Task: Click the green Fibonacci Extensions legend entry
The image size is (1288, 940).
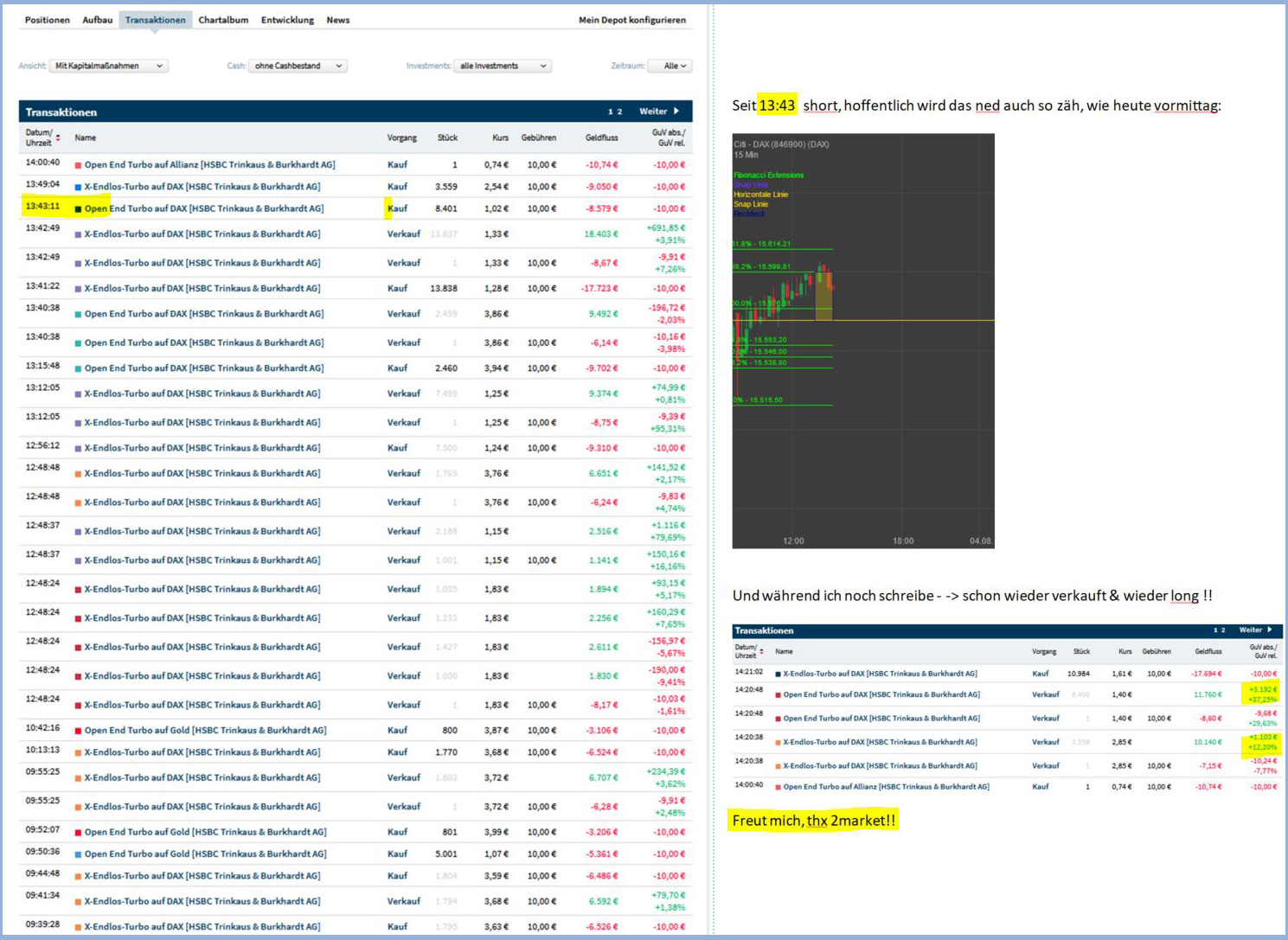Action: pyautogui.click(x=768, y=176)
